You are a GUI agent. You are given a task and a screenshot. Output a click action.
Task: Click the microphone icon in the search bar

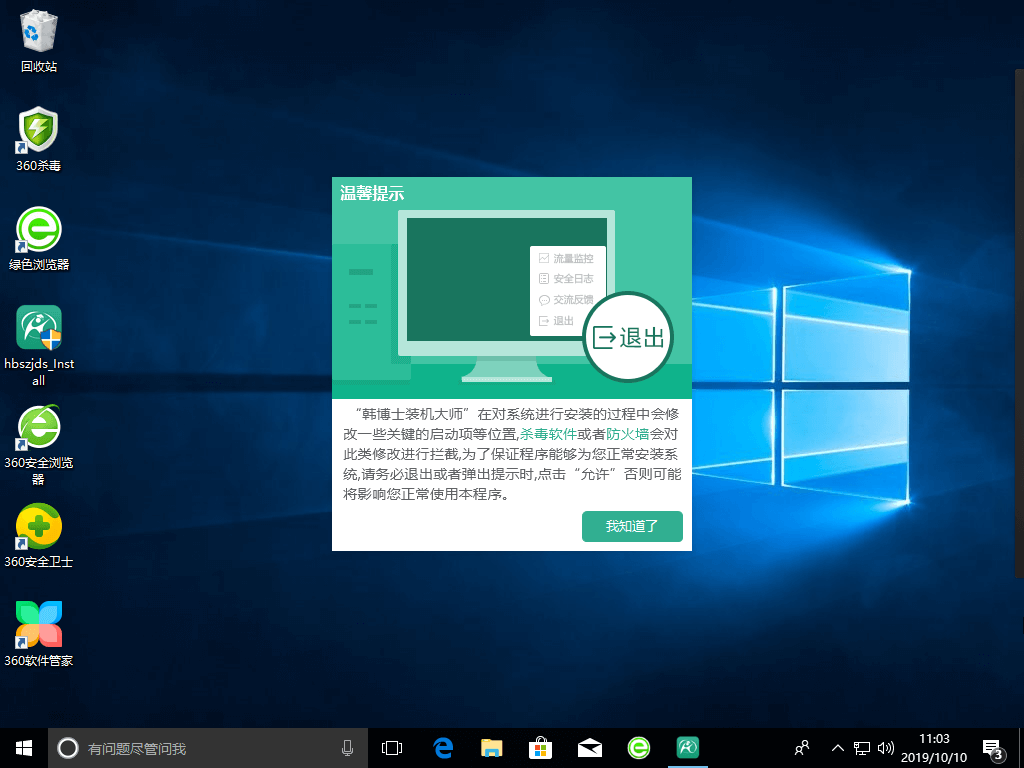pyautogui.click(x=348, y=747)
